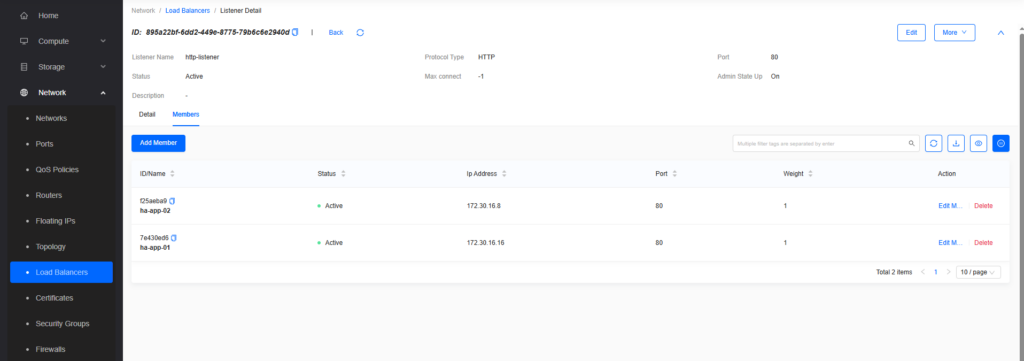Go to next page of members

click(x=948, y=272)
